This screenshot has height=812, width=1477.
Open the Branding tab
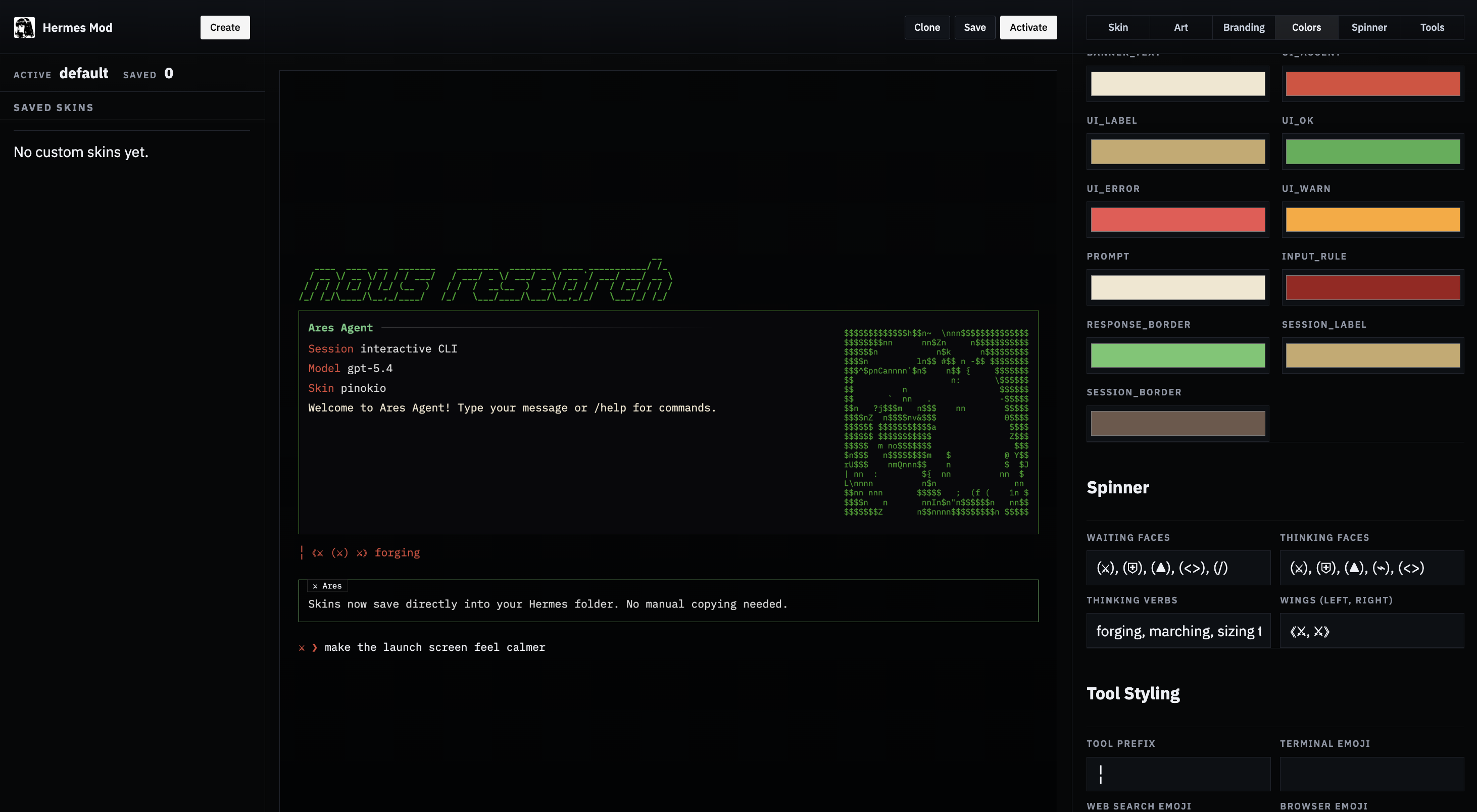pos(1243,27)
